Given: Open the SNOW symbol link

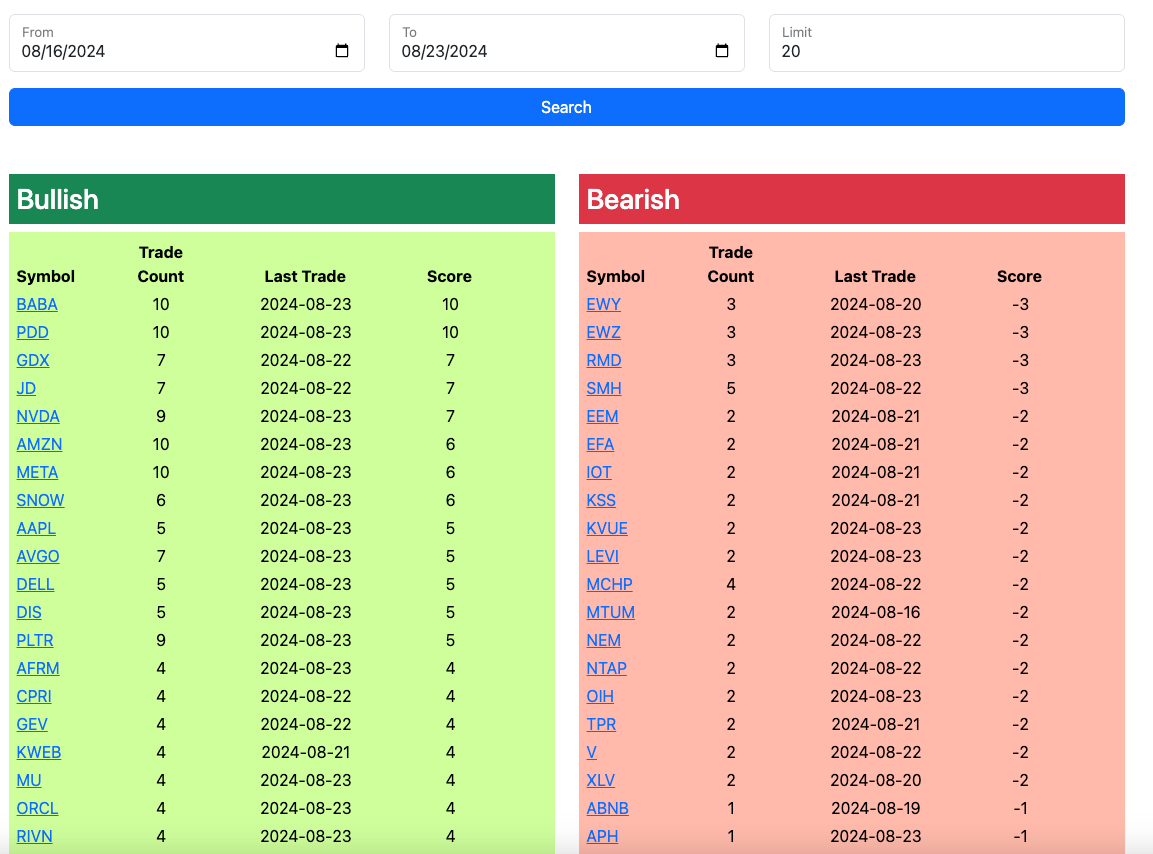Looking at the screenshot, I should click(x=40, y=500).
